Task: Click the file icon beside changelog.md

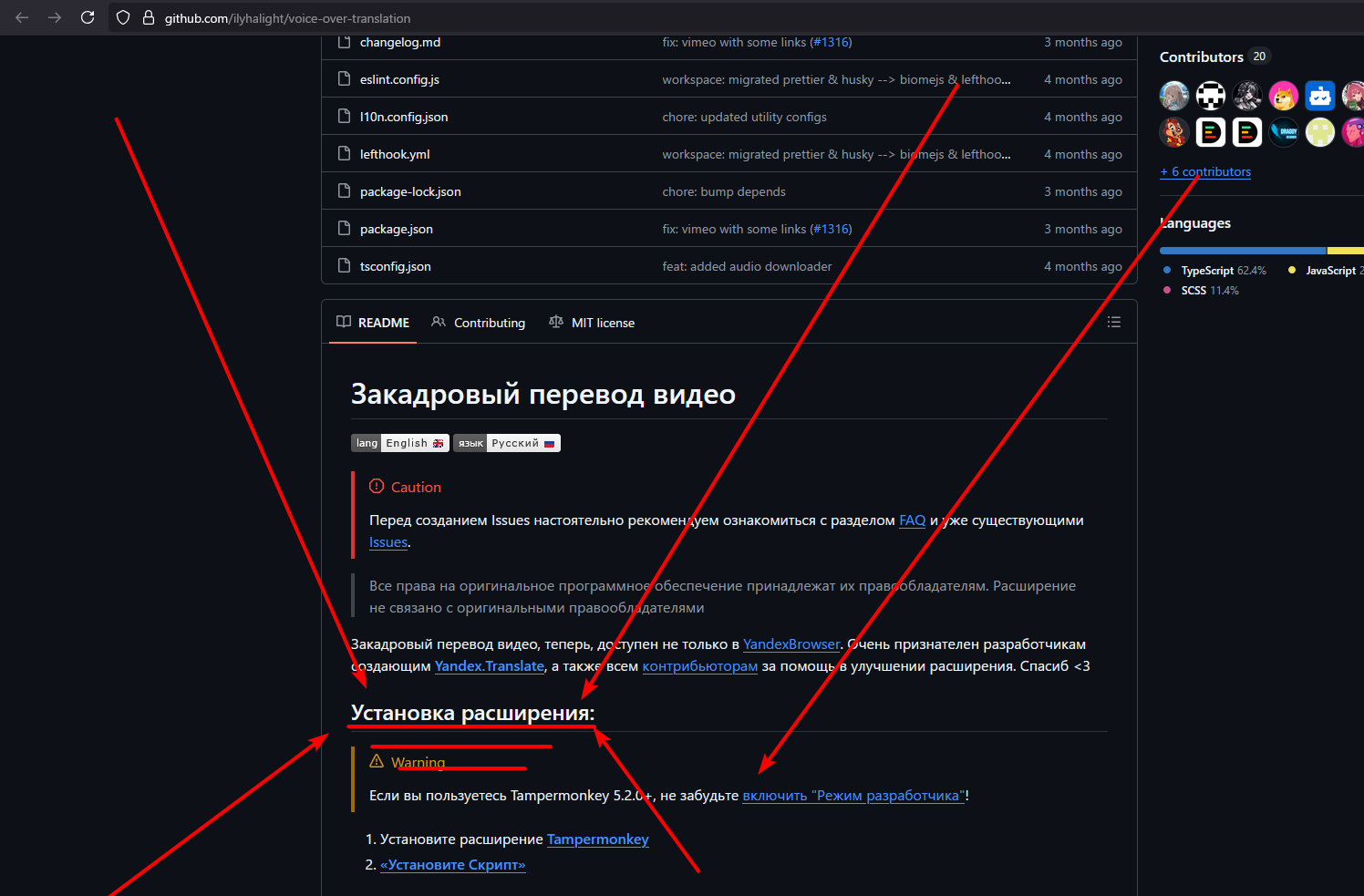Action: 344,42
